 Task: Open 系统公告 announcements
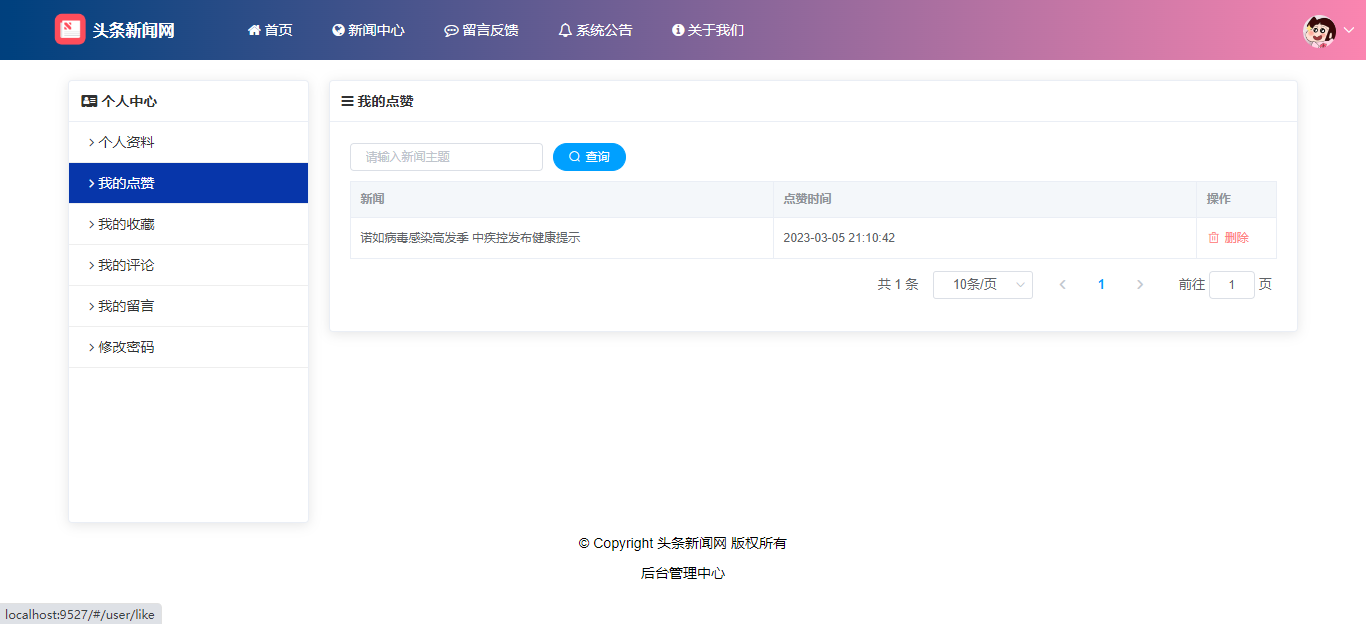pos(595,30)
